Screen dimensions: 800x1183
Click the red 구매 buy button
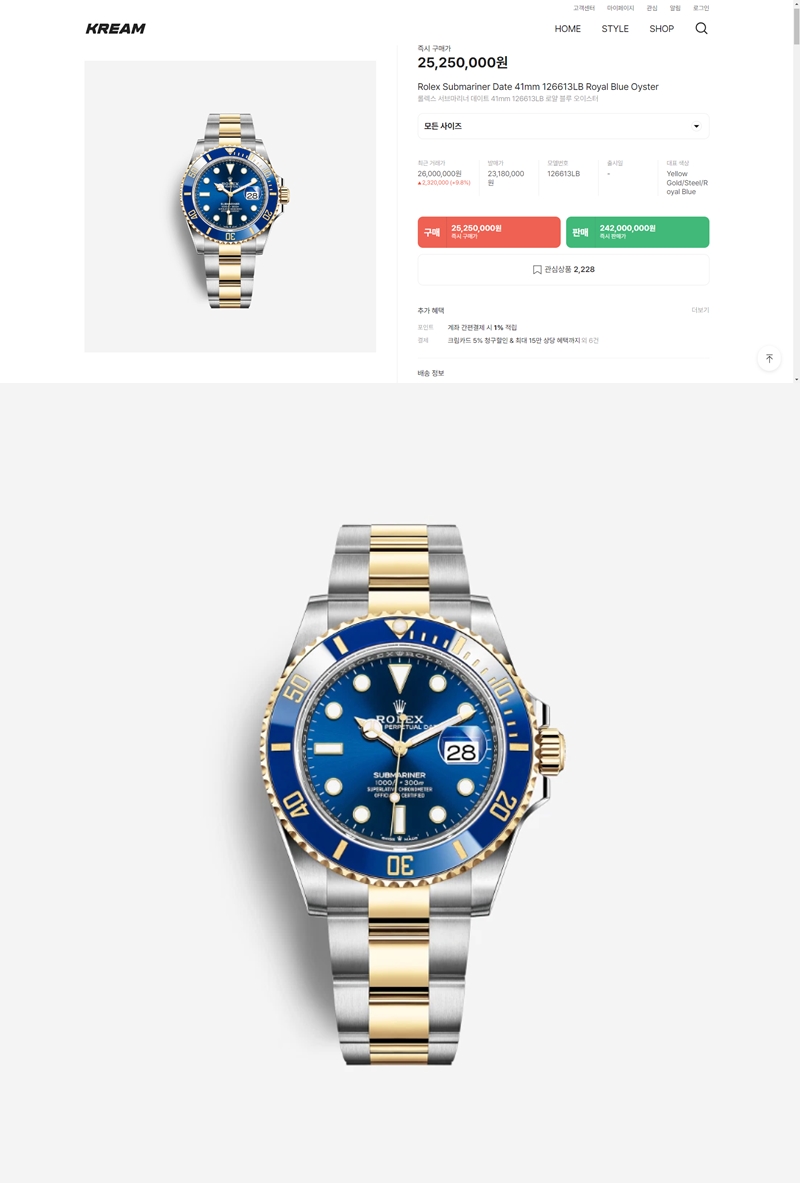(x=489, y=232)
